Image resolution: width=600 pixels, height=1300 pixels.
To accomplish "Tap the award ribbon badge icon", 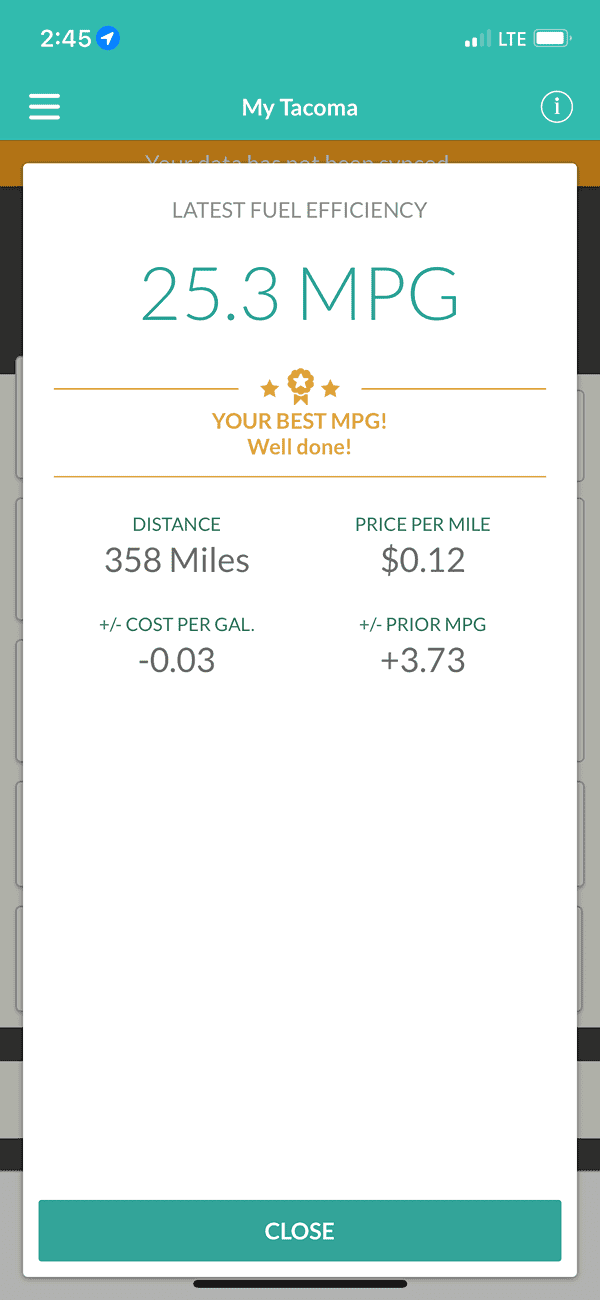I will tap(300, 385).
